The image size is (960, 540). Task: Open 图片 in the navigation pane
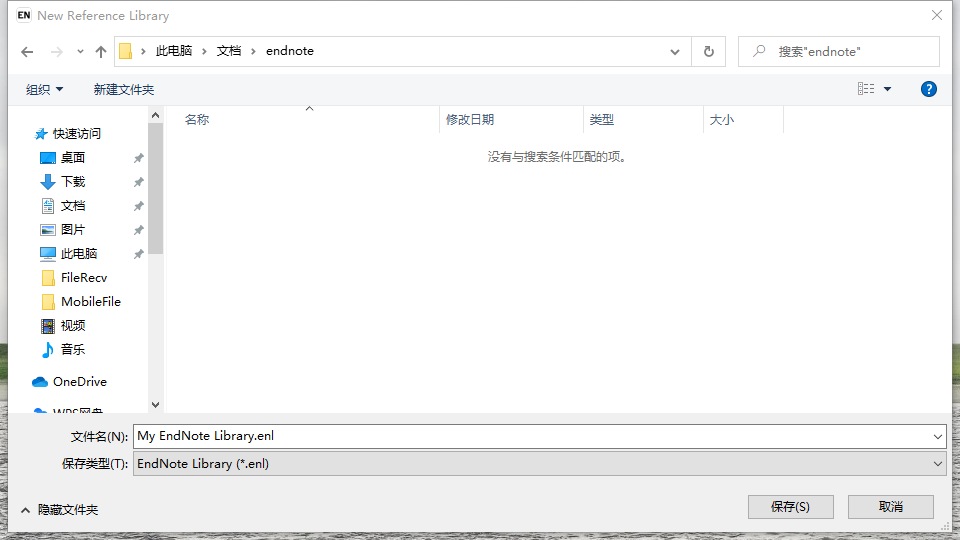click(x=73, y=230)
